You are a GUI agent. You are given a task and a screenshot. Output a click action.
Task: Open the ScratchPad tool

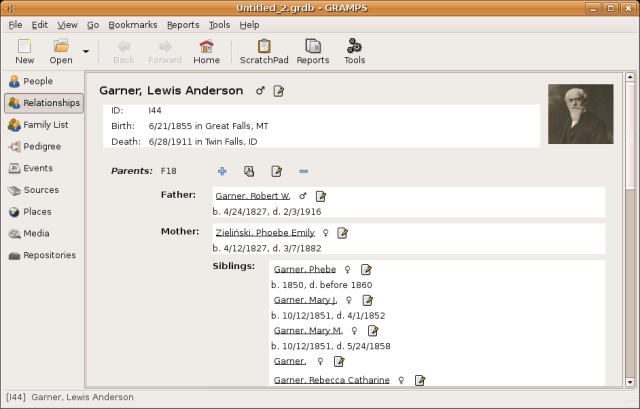[x=264, y=51]
